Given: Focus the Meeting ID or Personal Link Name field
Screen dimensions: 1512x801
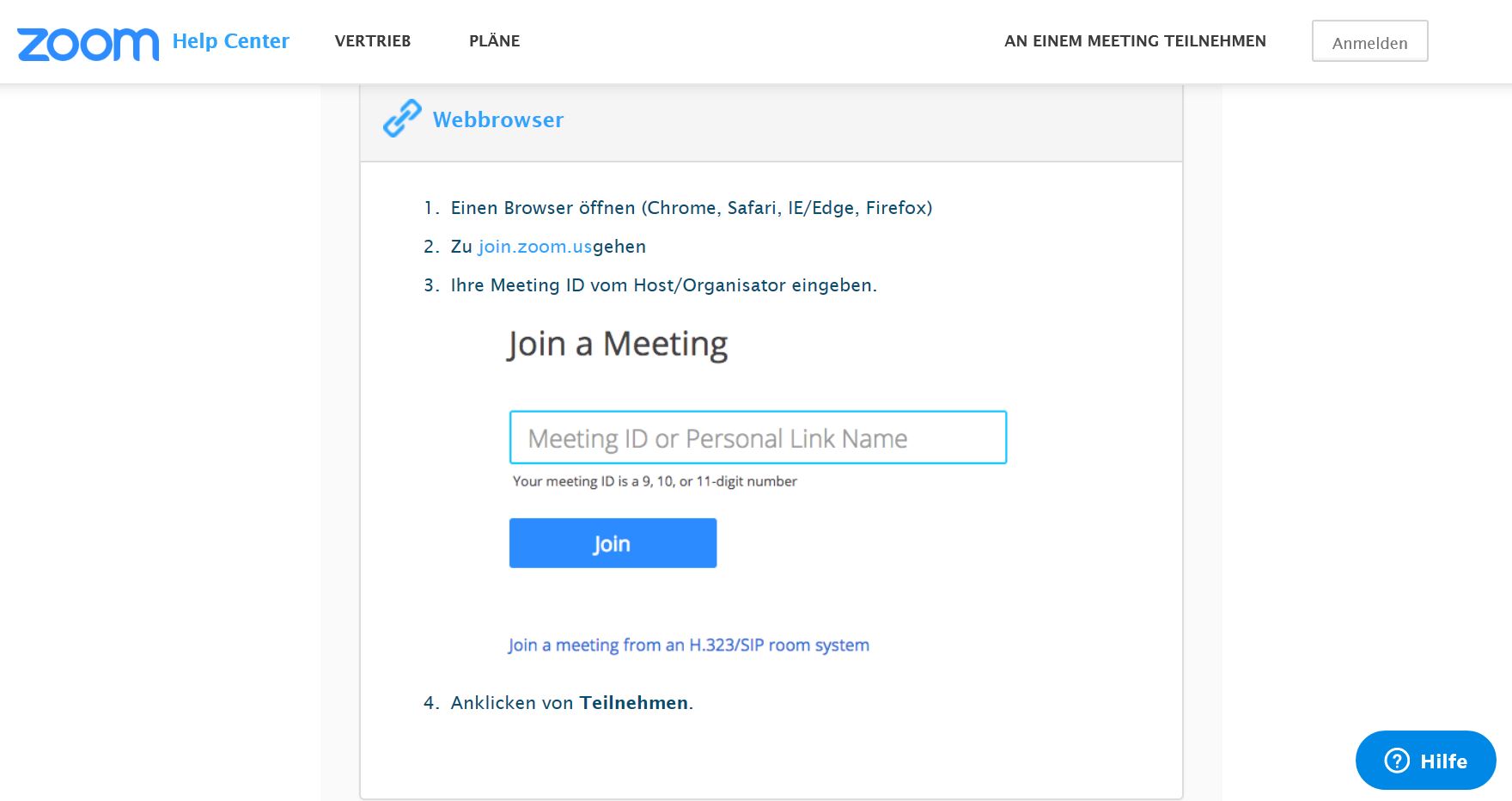Looking at the screenshot, I should pos(758,437).
